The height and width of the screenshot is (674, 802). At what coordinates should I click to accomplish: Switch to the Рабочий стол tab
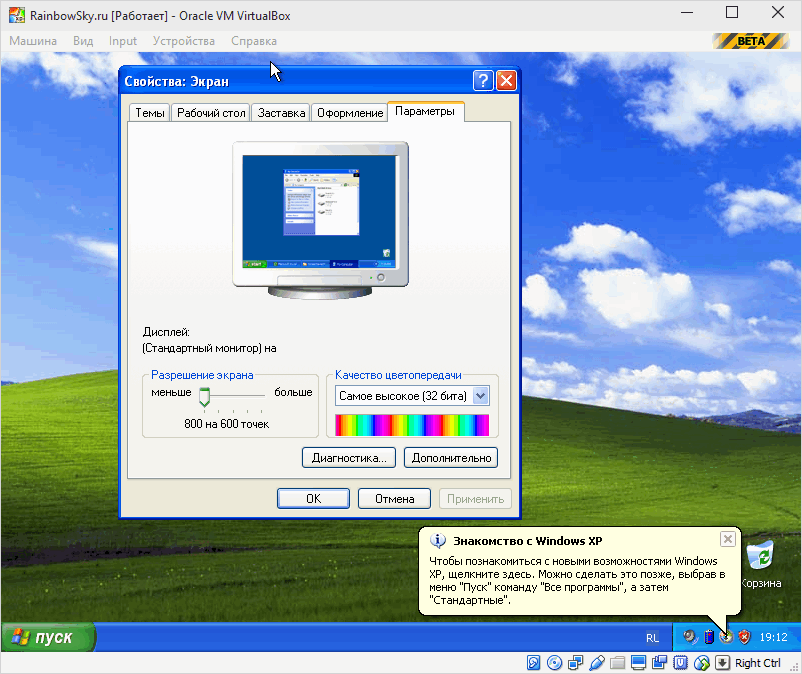210,113
